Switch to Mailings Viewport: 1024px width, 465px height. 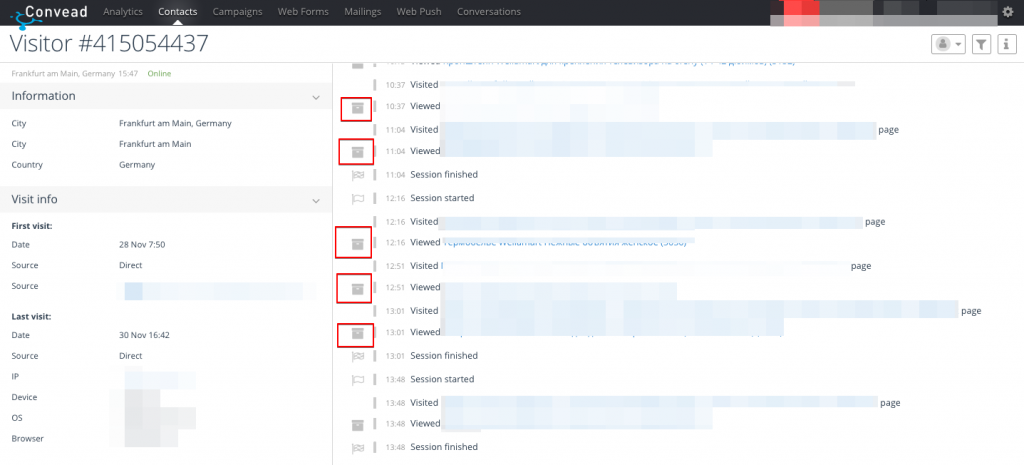(362, 12)
